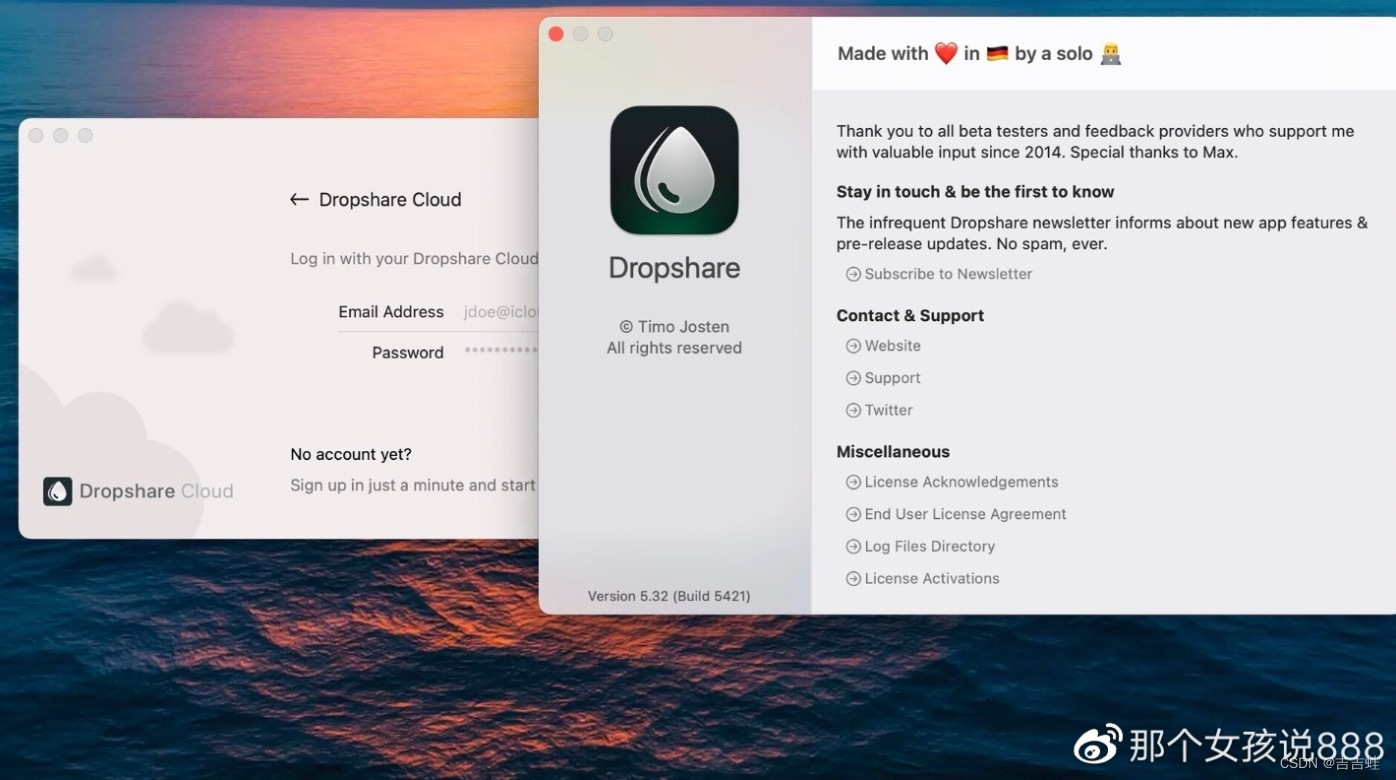Click circled arrow icon beside Support

coord(853,378)
